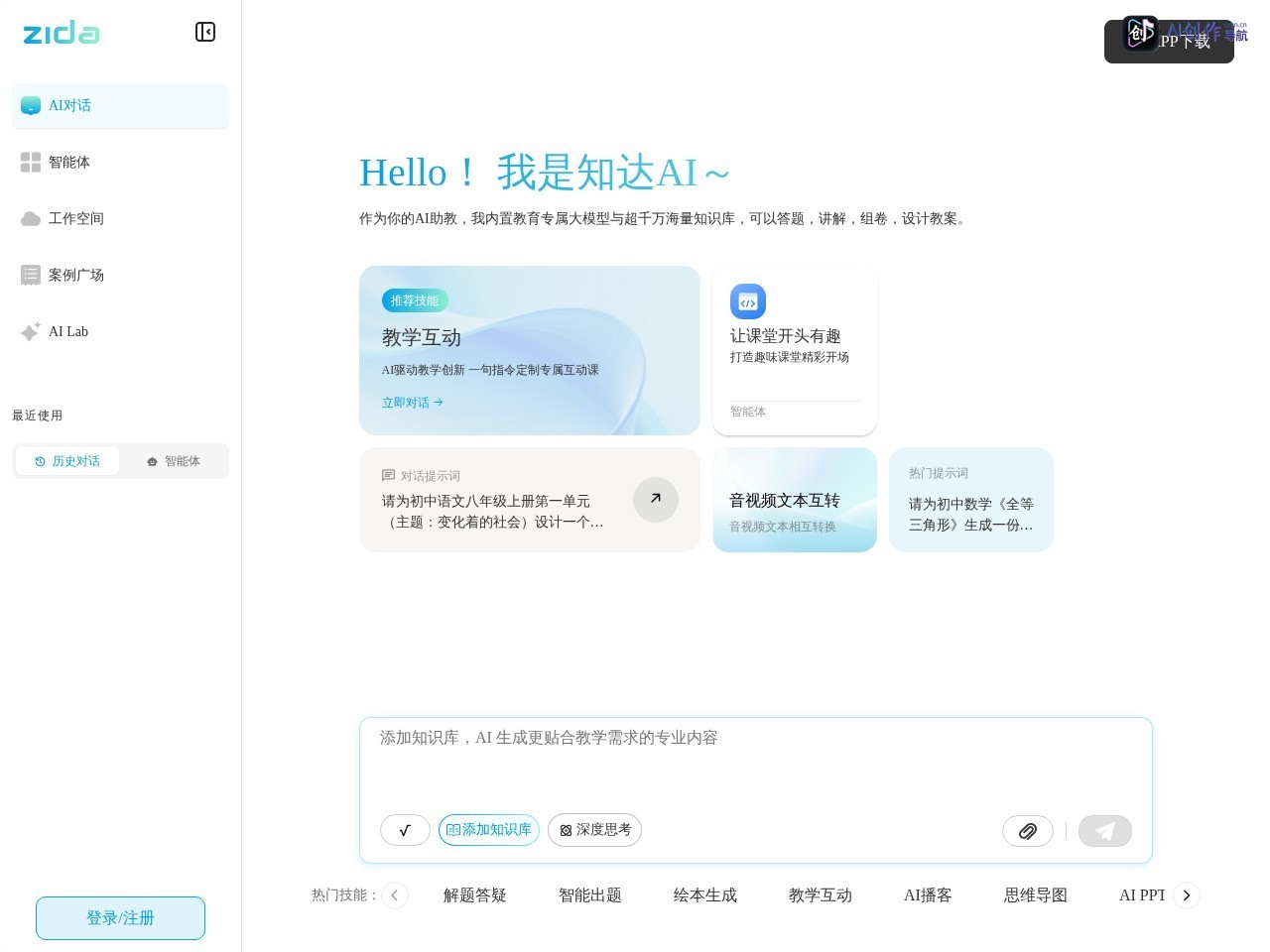Select the AI PPT skill
The width and height of the screenshot is (1270, 952).
[x=1142, y=895]
